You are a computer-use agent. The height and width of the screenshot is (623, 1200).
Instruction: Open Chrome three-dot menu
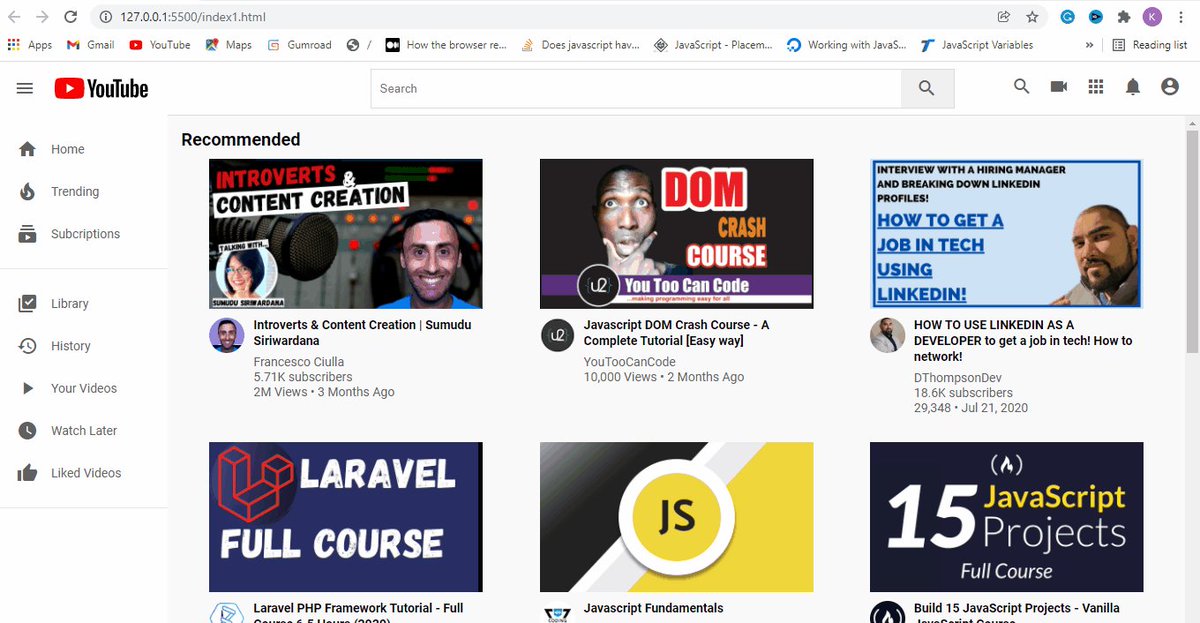pos(1181,17)
